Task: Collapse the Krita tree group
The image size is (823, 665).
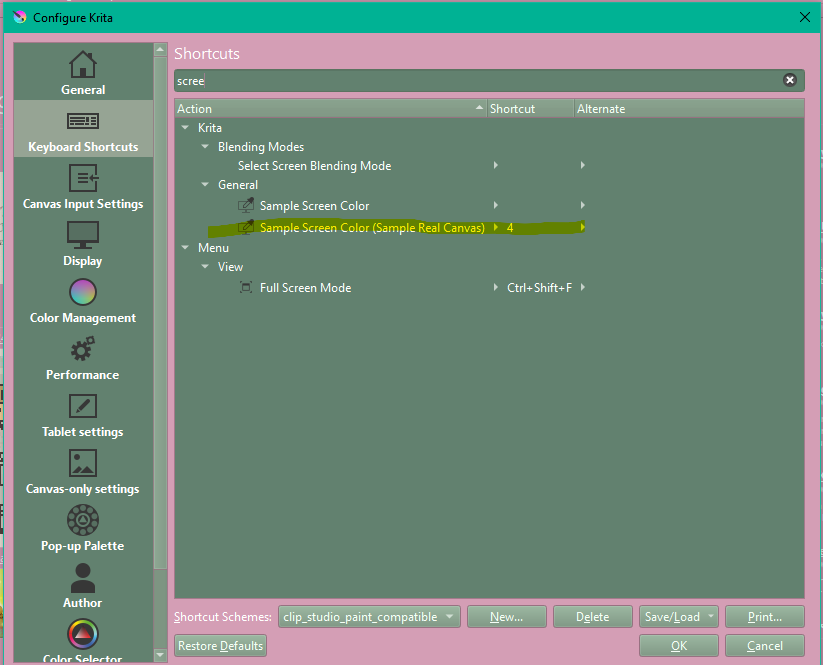Action: pos(185,128)
